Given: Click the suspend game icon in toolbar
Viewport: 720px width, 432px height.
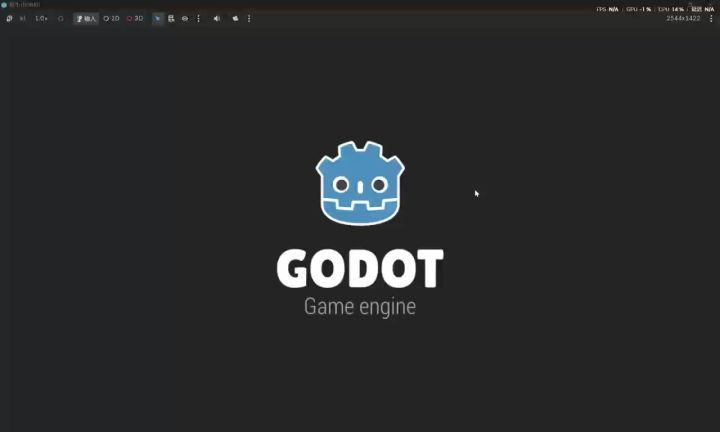Looking at the screenshot, I should click(9, 18).
